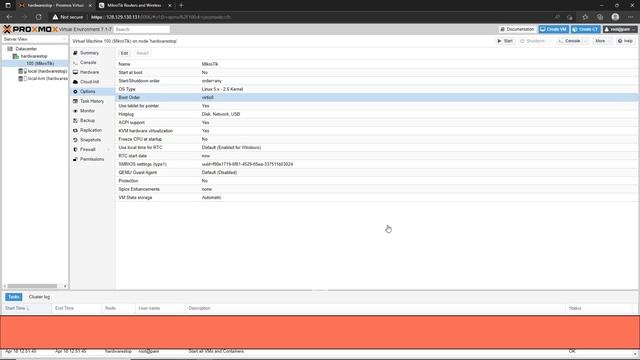
Task: Click the Replication arrows icon
Action: point(75,130)
